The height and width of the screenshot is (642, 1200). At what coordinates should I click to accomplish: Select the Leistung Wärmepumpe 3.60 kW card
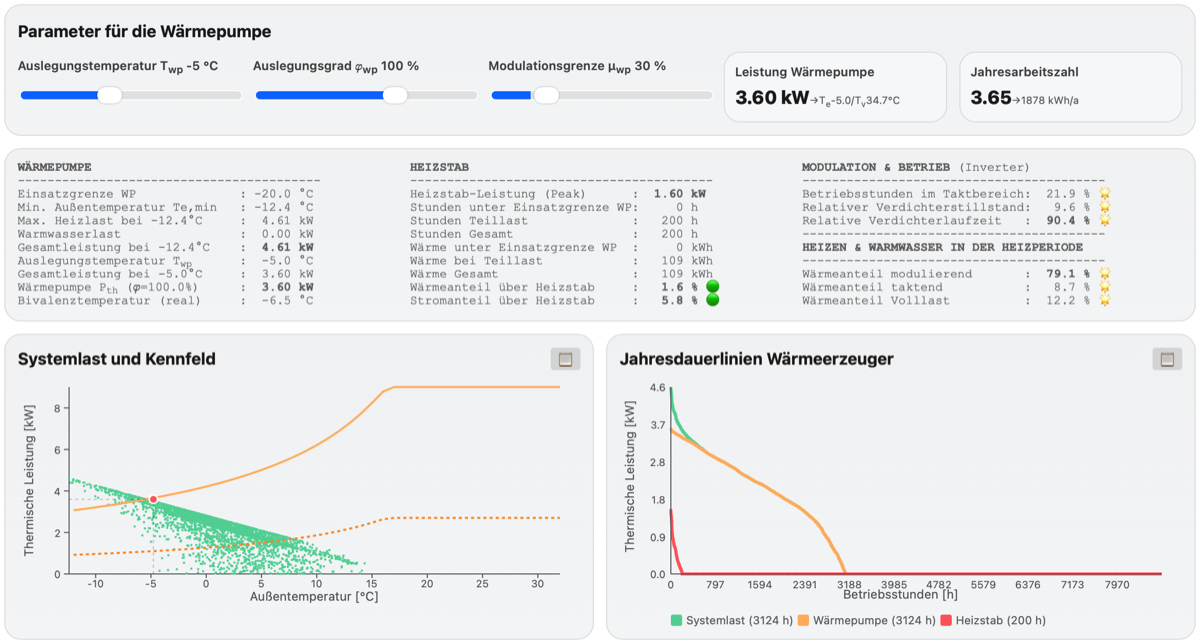click(x=835, y=87)
